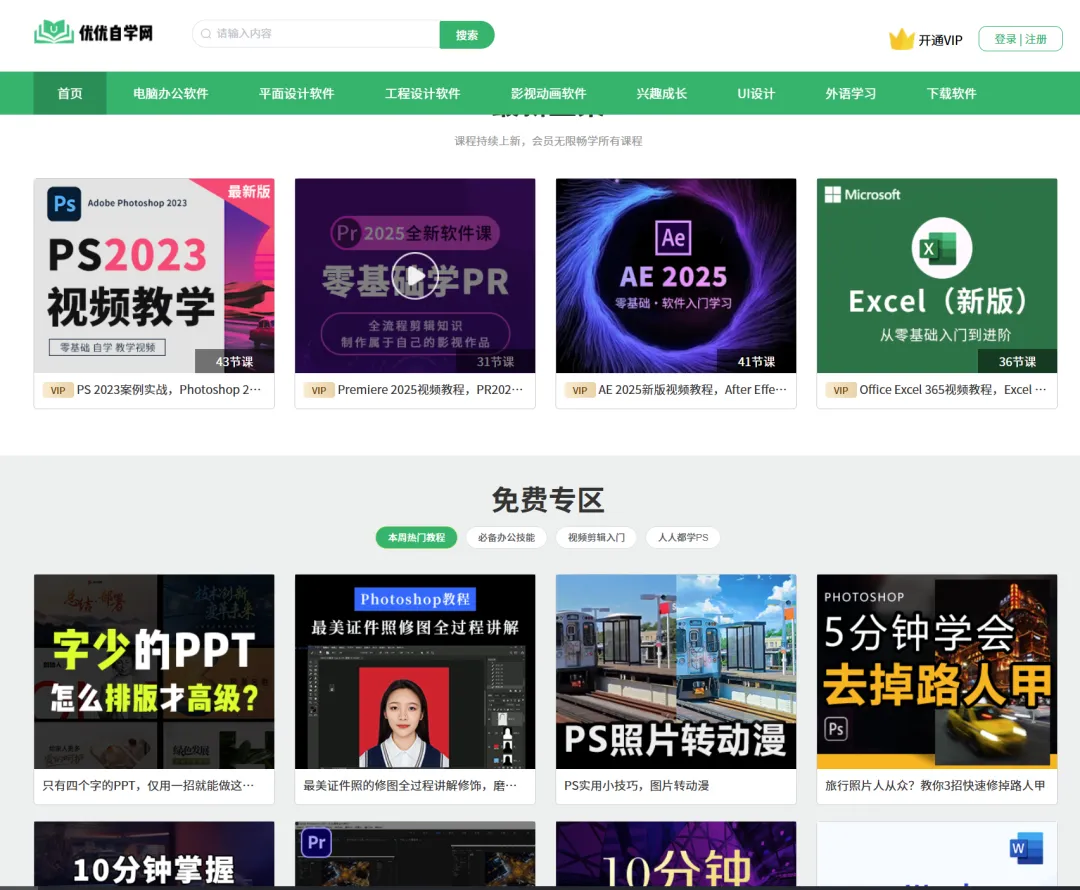The image size is (1080, 890).
Task: Click the VIP badge on PS 2023 course
Action: click(58, 391)
